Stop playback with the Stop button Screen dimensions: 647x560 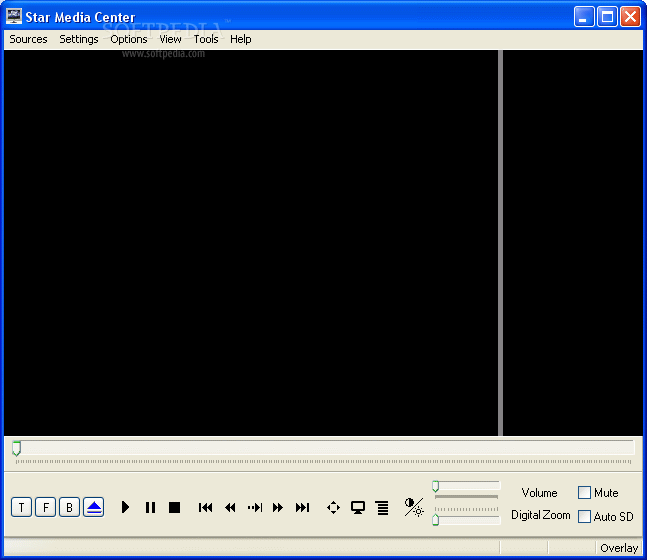[175, 507]
